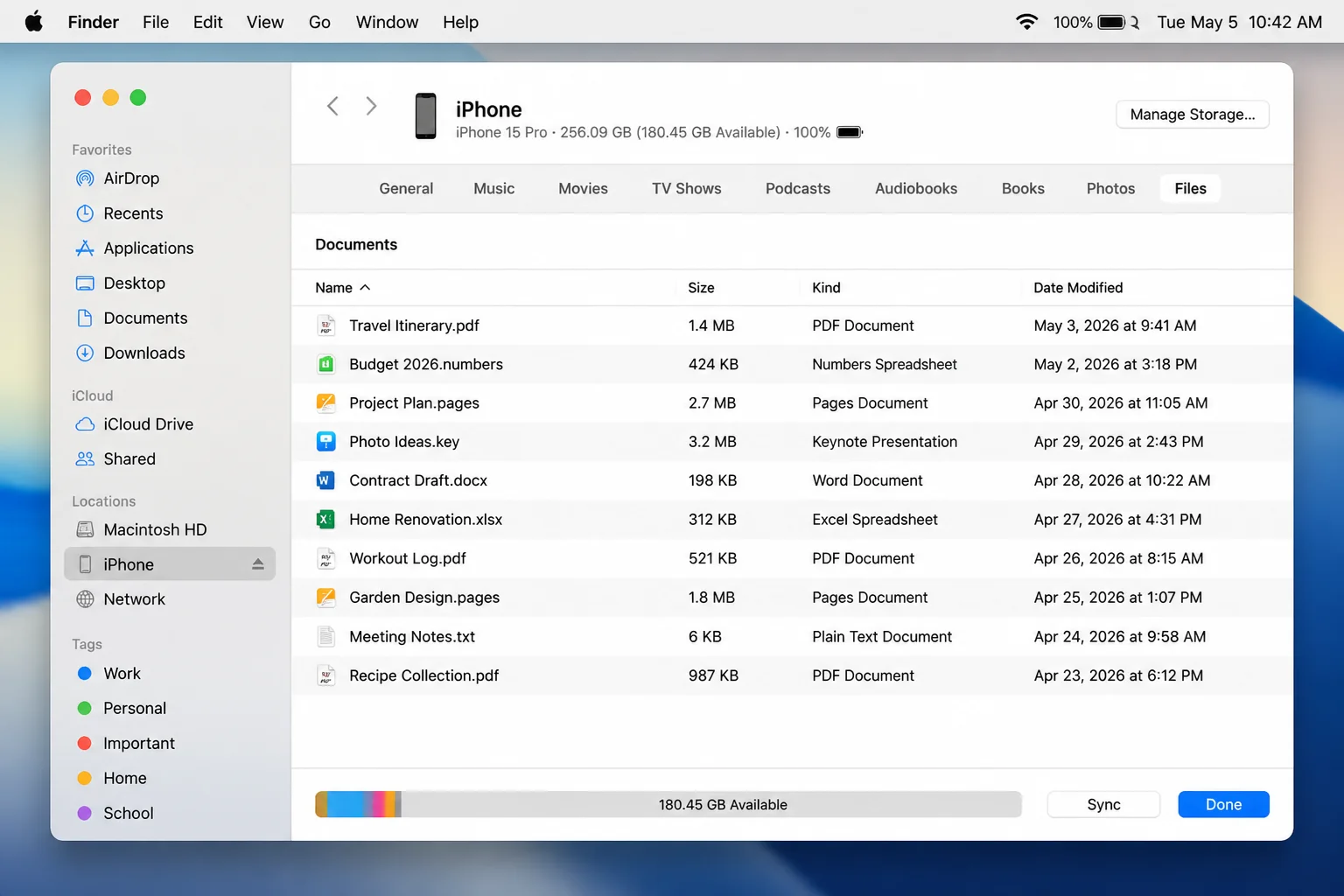Click the Garden Design.pages file icon
Screen dimensions: 1344x896
click(x=325, y=598)
